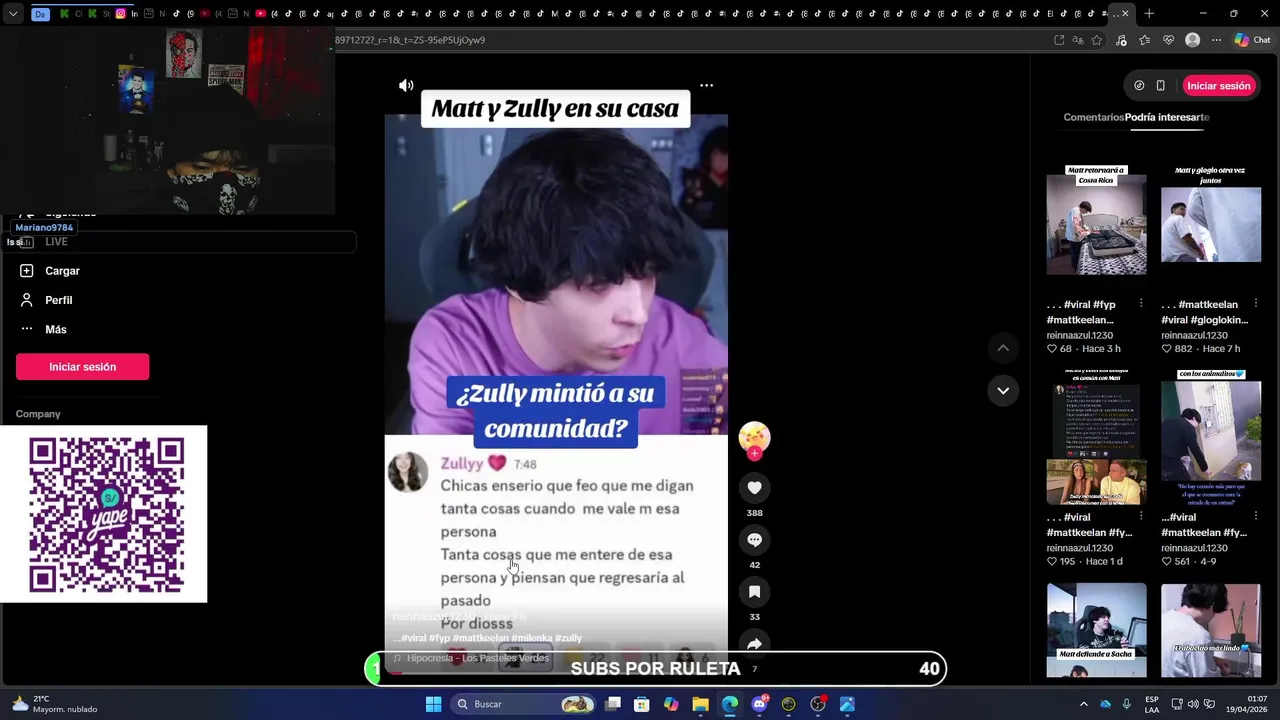Viewport: 1280px width, 720px height.
Task: Like the video with heart icon
Action: 755,488
